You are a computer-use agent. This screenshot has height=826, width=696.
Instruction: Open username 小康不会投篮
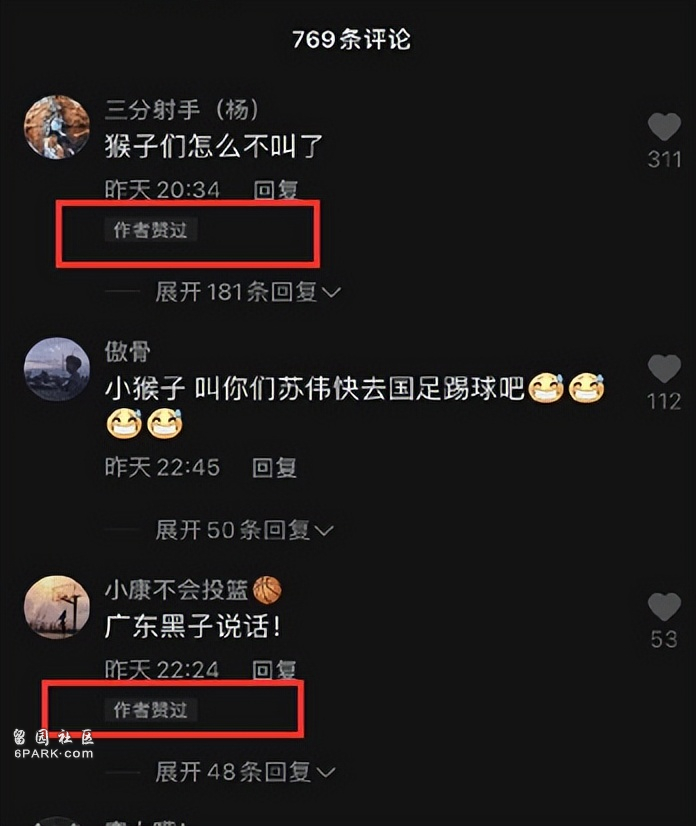[x=176, y=590]
